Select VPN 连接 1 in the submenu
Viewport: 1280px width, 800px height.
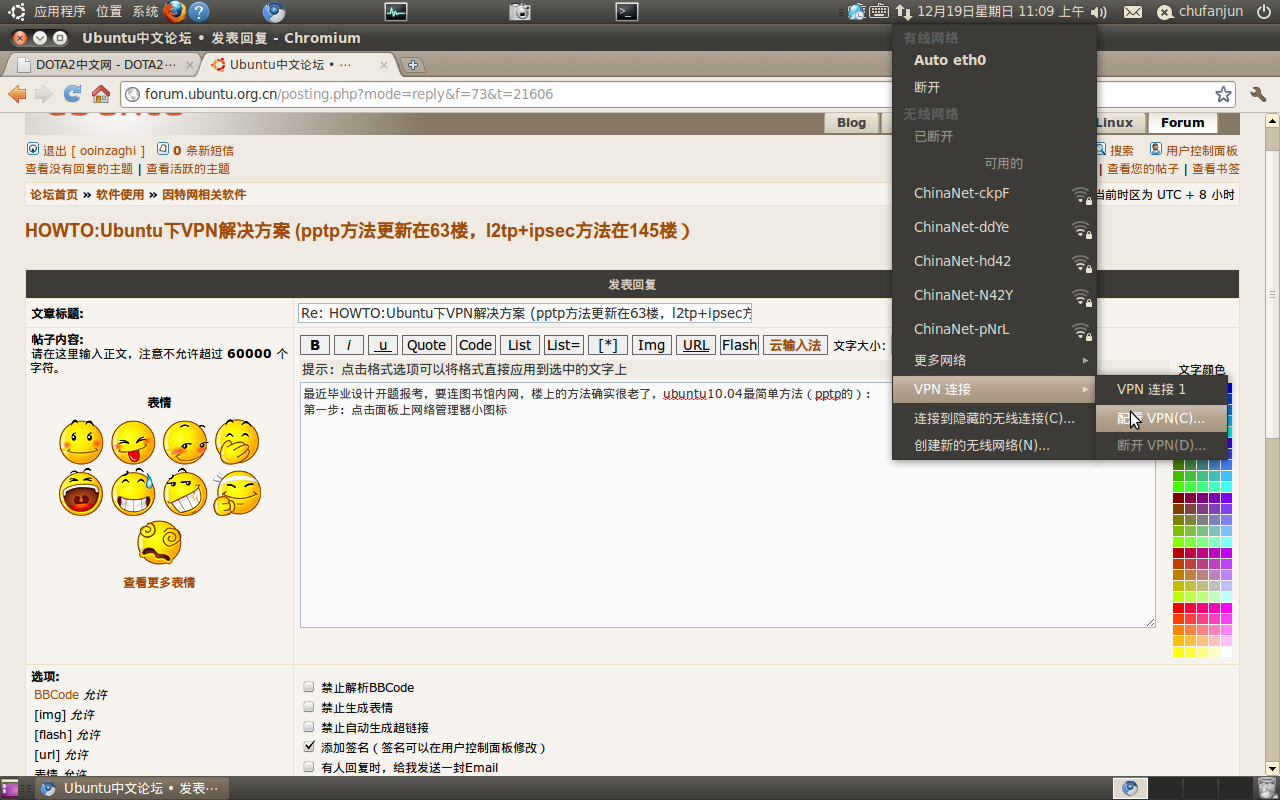tap(1162, 389)
